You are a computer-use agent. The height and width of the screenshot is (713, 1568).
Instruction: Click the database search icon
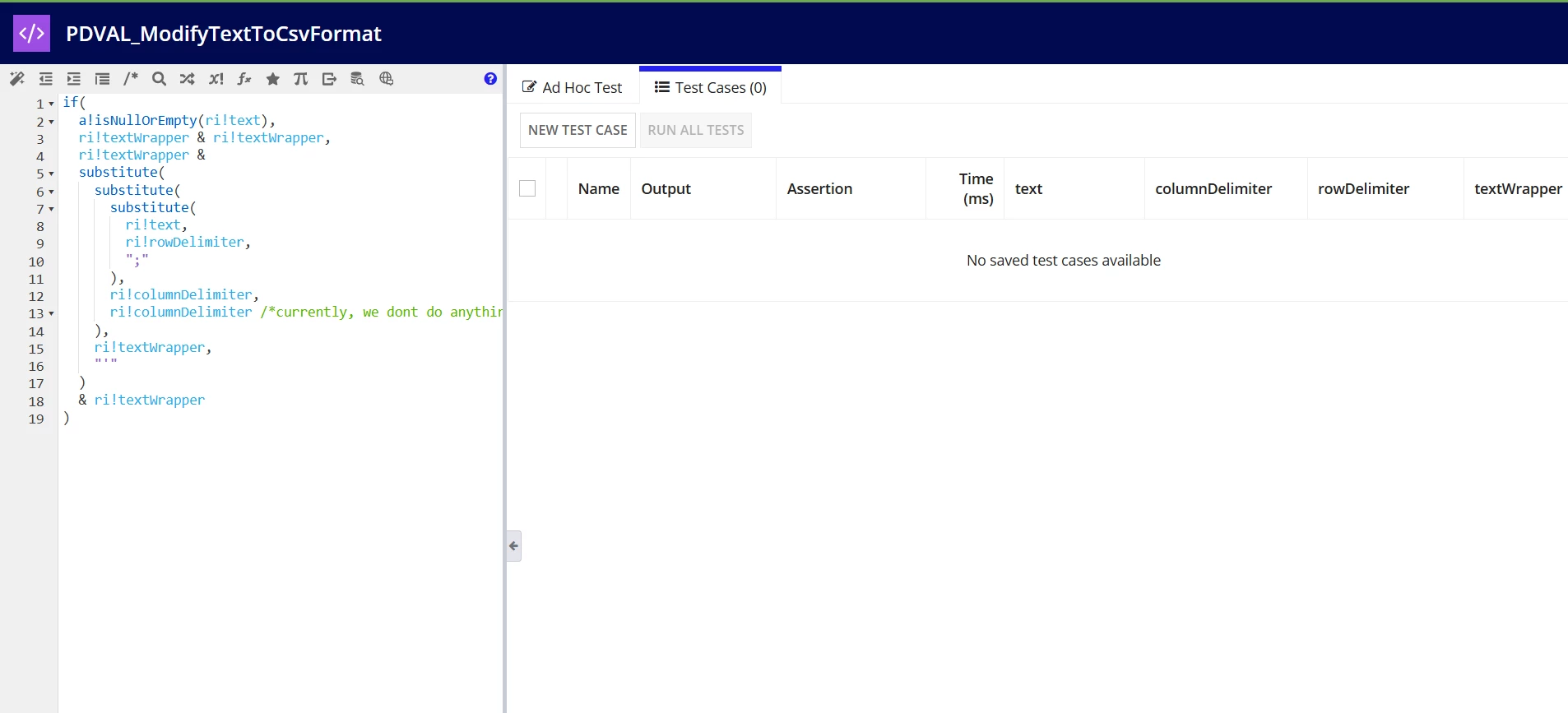tap(358, 79)
